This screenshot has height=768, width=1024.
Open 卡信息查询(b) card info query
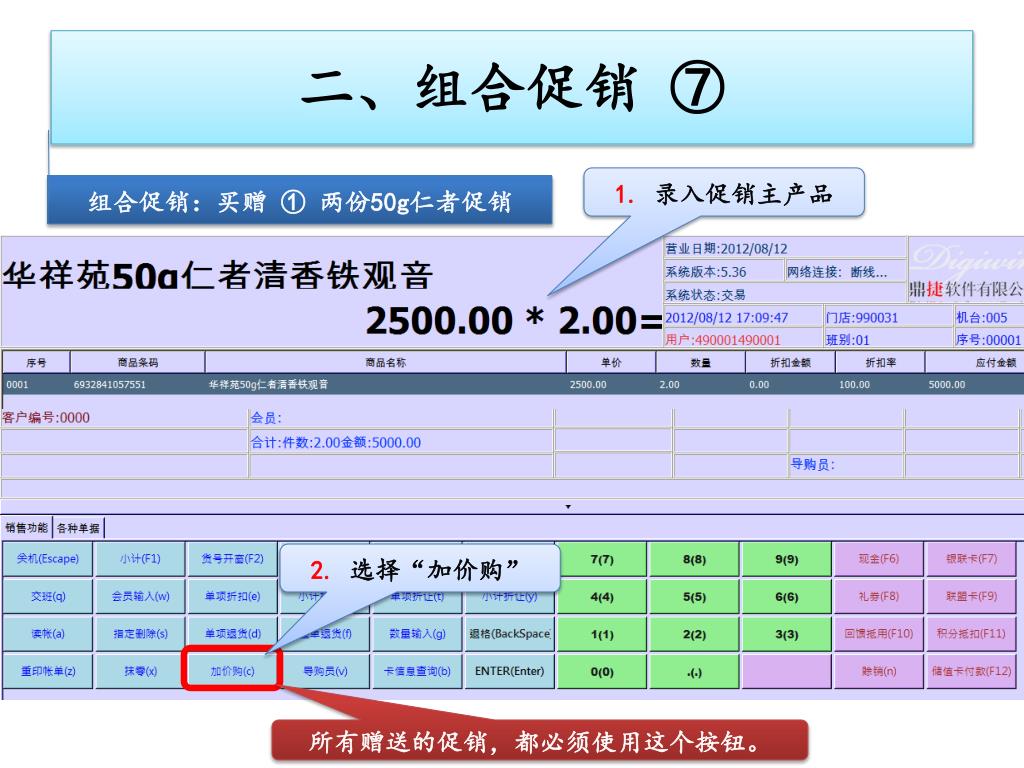(x=417, y=671)
